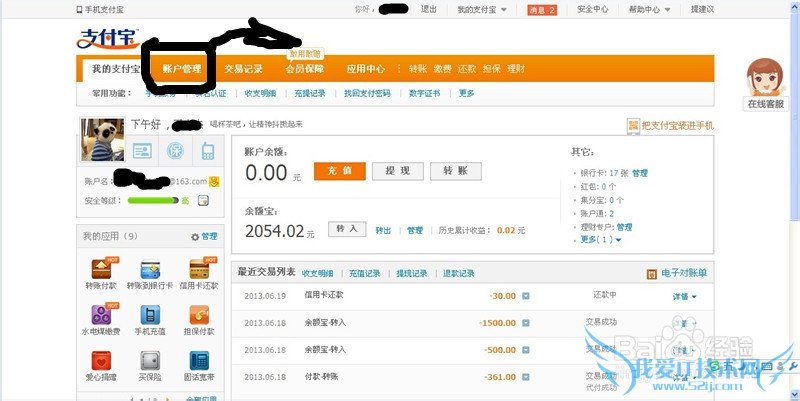Open the 信用卡还款 app icon
Image resolution: width=800 pixels, height=401 pixels.
click(x=199, y=269)
